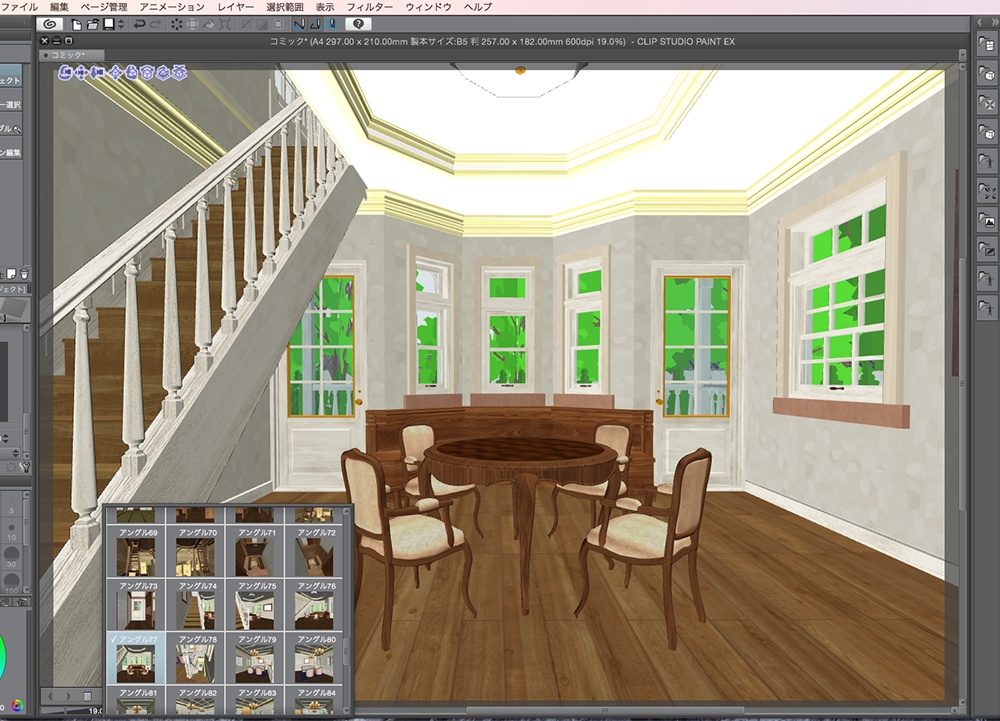Open the ページ管理 menu
Viewport: 1000px width, 721px height.
point(104,7)
